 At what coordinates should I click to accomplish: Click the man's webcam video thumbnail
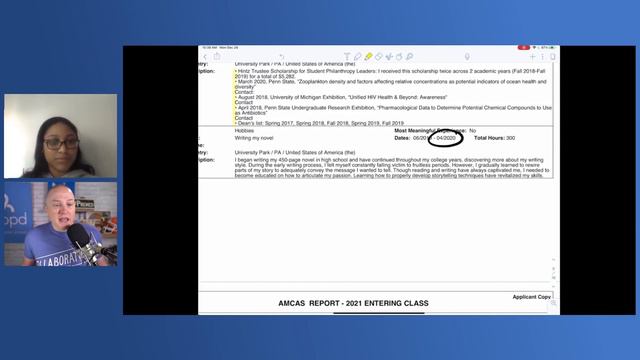(60, 224)
